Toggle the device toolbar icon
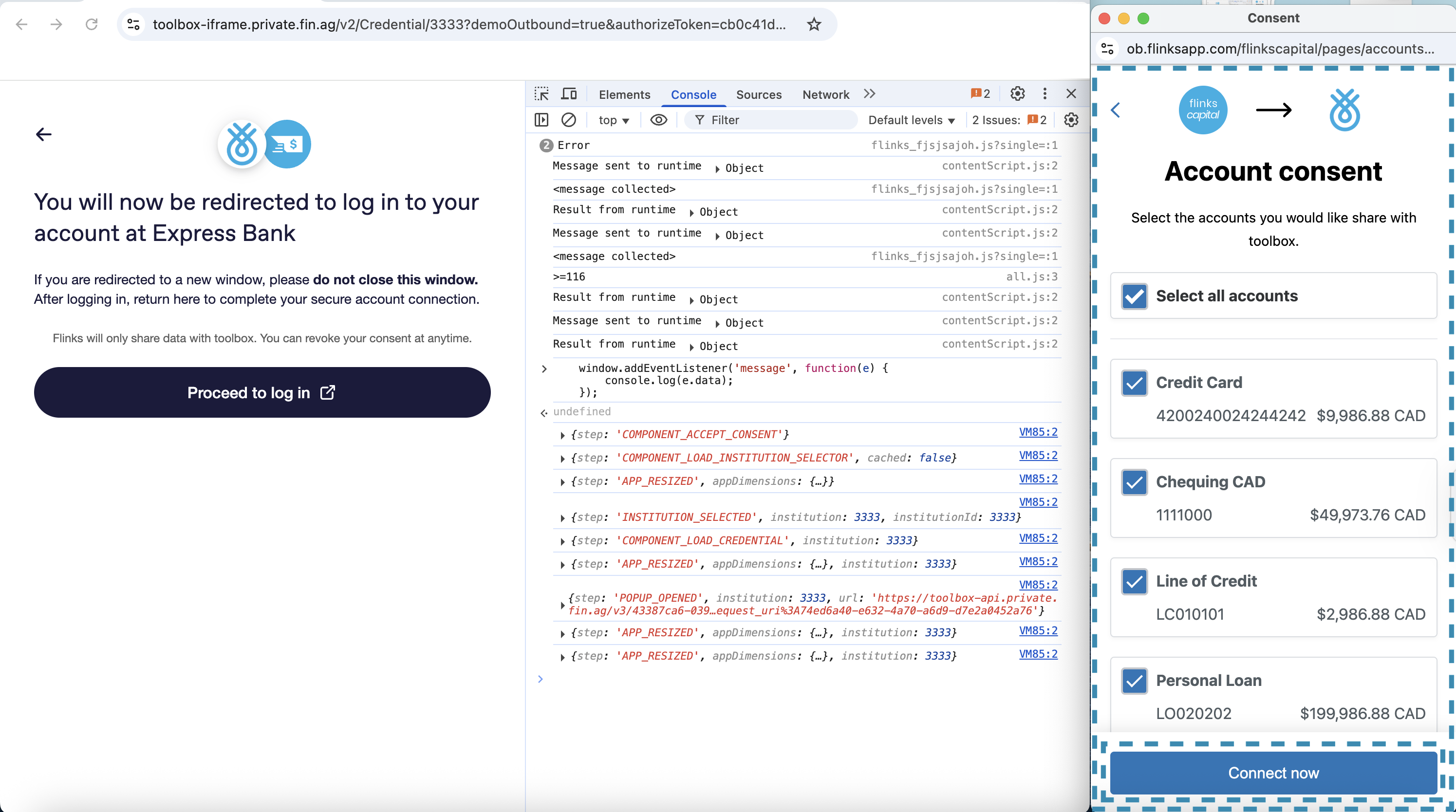 (x=569, y=94)
